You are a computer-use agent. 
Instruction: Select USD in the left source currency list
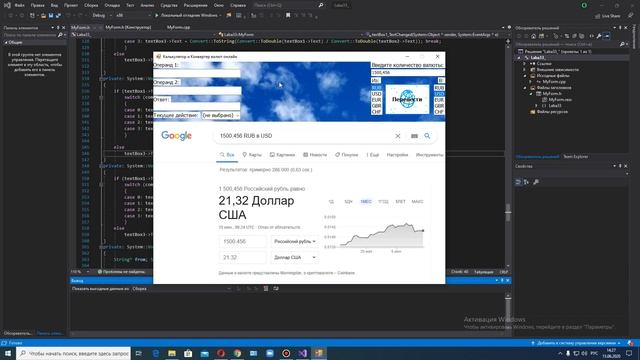376,94
